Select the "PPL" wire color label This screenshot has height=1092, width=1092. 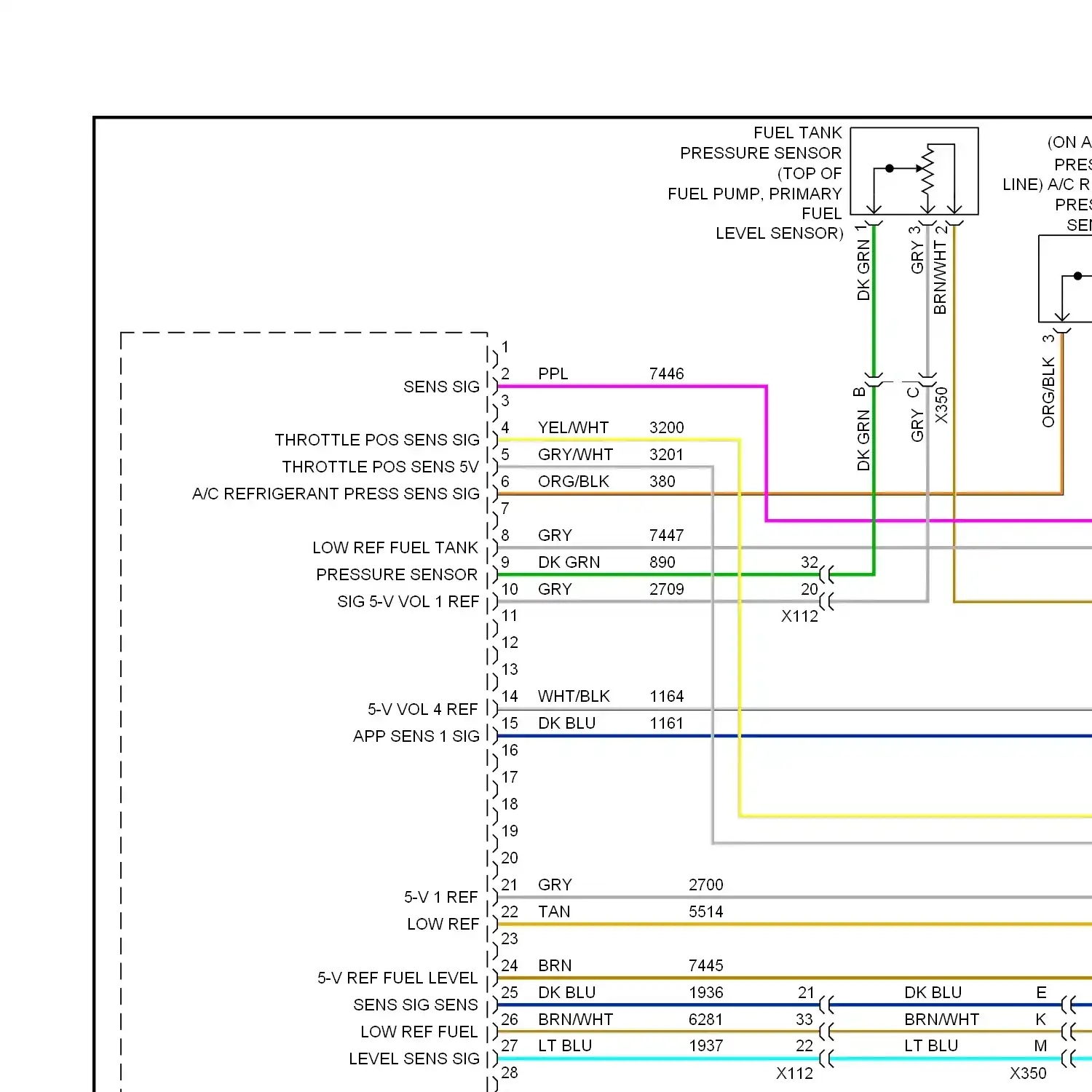553,373
